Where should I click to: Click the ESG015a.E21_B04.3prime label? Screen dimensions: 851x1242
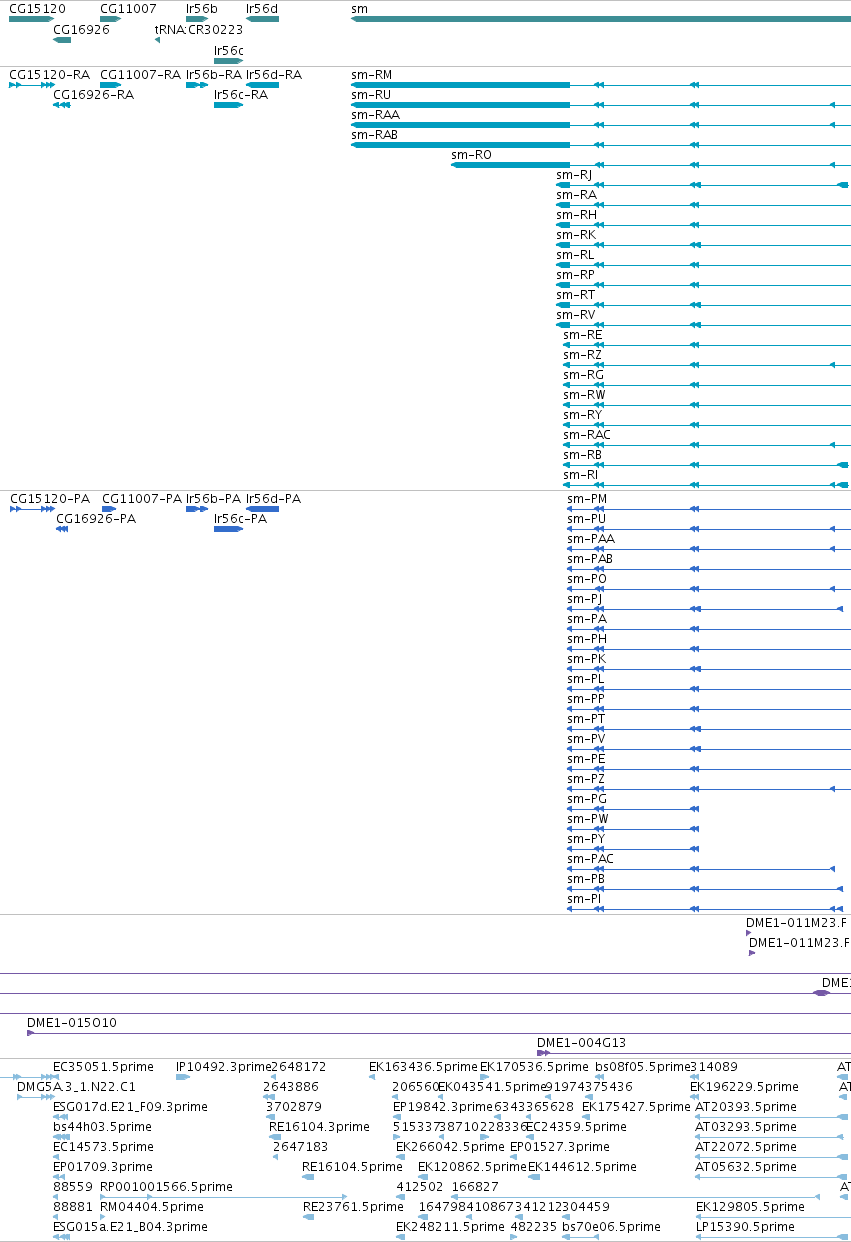(x=131, y=1227)
